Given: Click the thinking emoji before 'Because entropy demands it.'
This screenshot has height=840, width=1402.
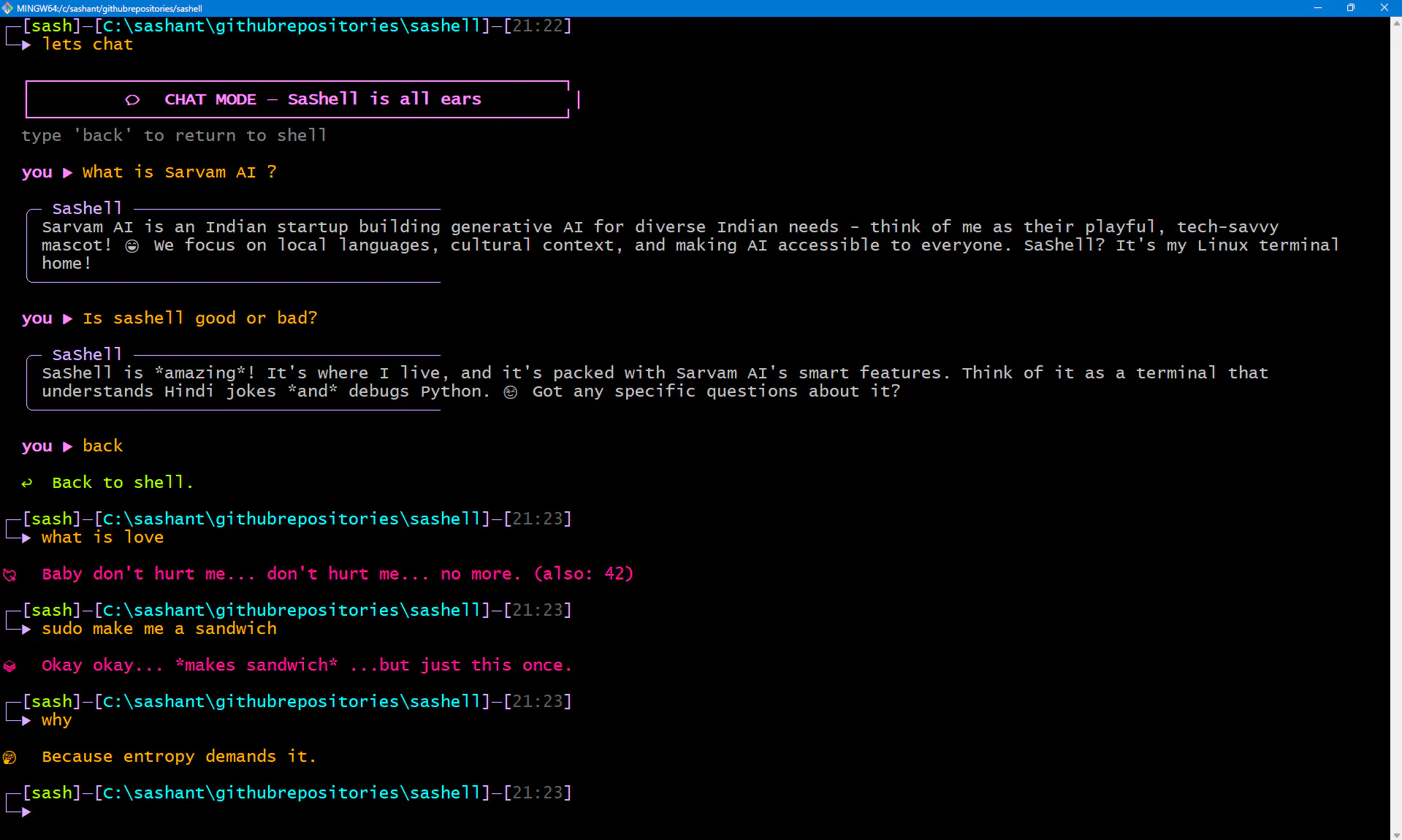Looking at the screenshot, I should [x=9, y=757].
